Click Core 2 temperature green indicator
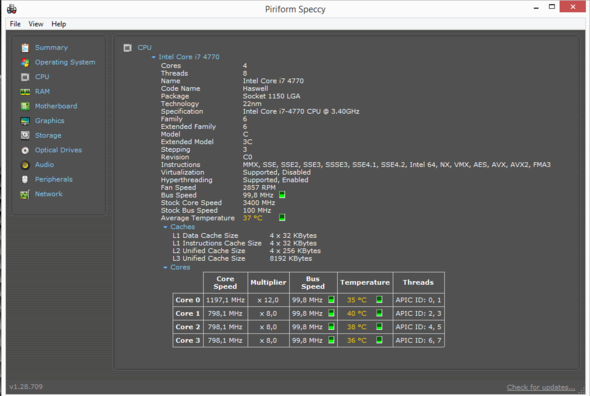This screenshot has width=590, height=396. pyautogui.click(x=379, y=327)
